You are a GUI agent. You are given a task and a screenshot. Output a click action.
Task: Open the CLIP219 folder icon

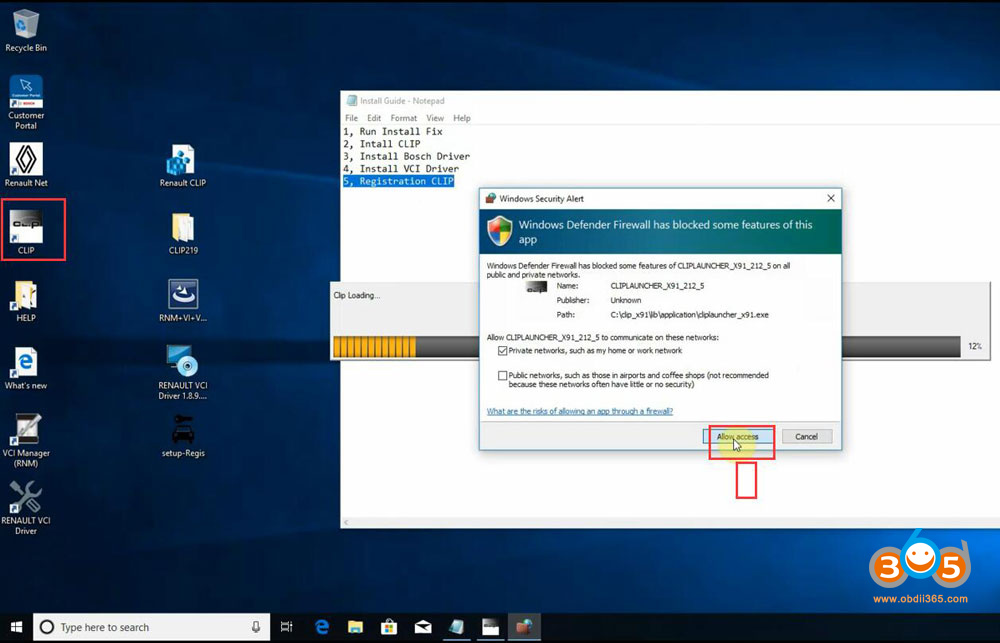click(183, 227)
